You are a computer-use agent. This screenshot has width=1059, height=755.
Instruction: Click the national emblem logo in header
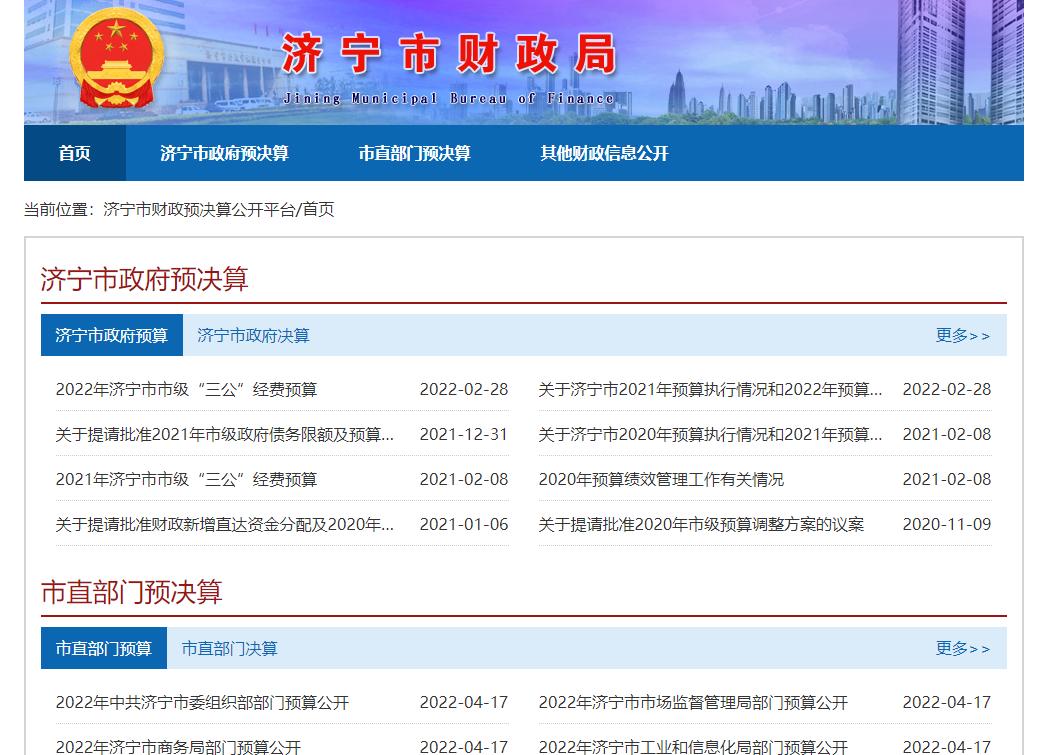(117, 59)
